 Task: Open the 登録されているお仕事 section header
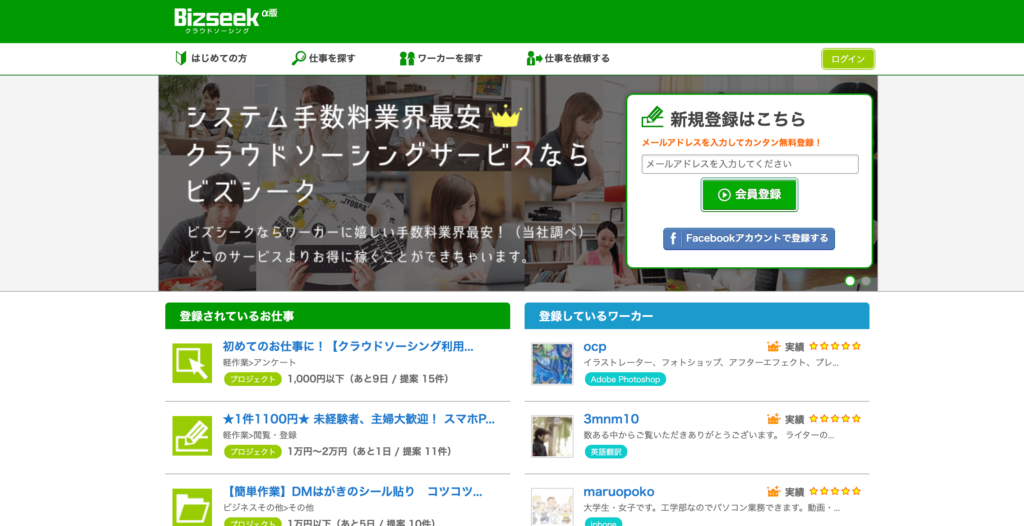tap(338, 316)
